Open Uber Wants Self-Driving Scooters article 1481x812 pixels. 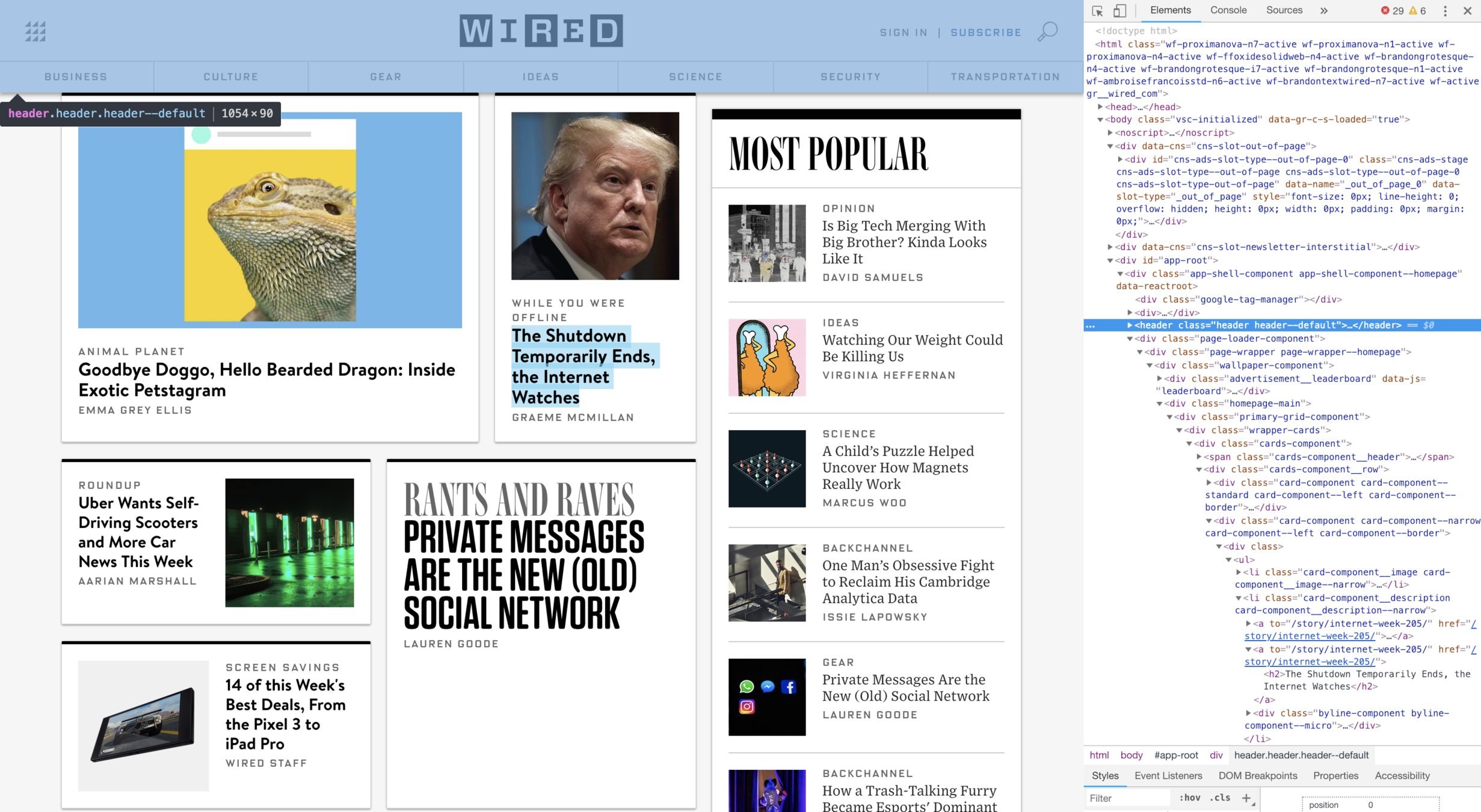[138, 532]
